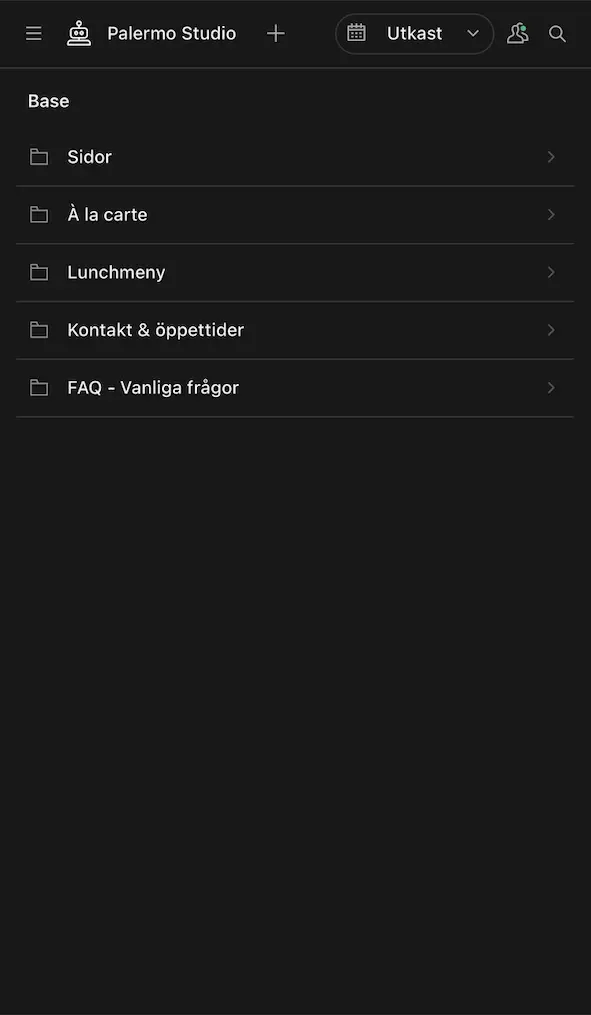Viewport: 591px width, 1015px height.
Task: Expand Kontakt & öppettider via its chevron
Action: tap(550, 329)
